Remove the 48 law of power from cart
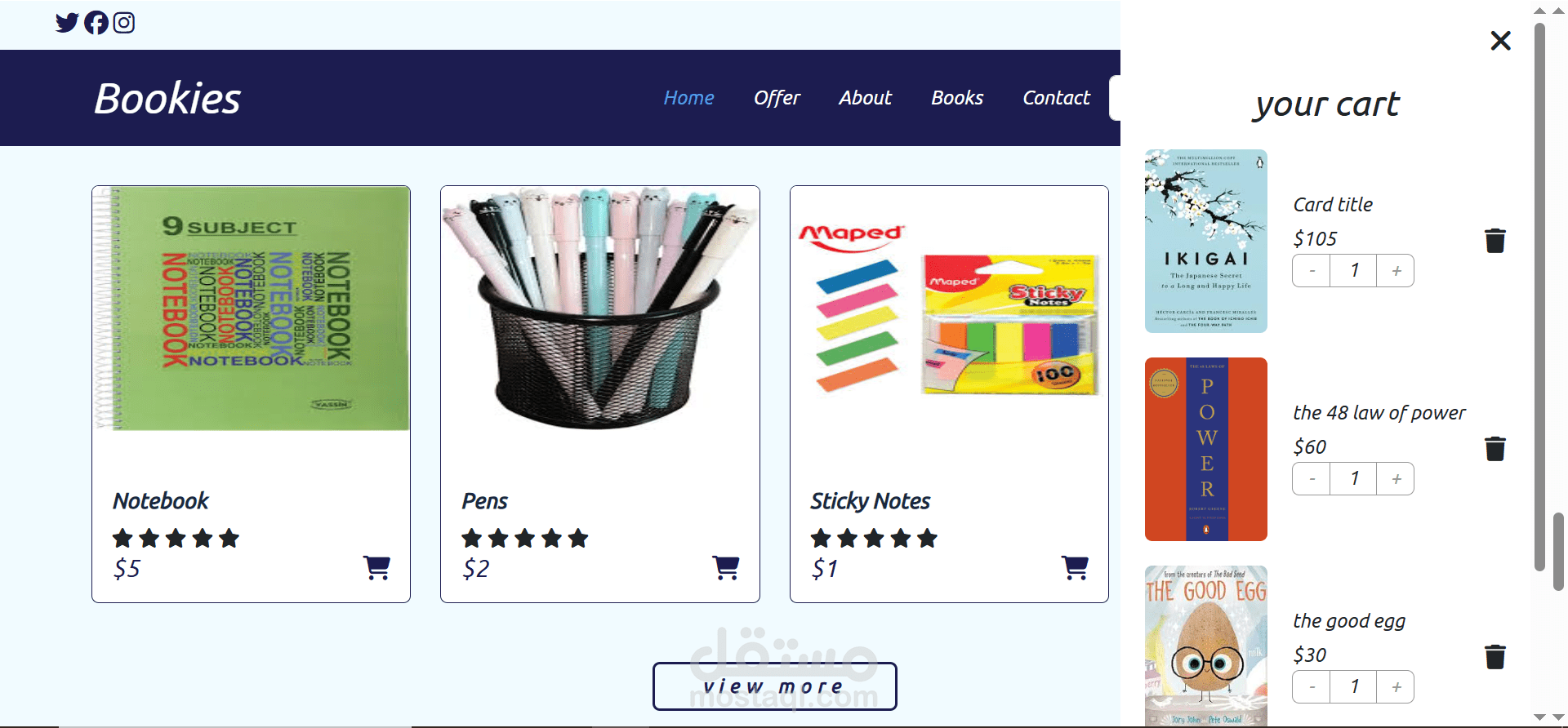The height and width of the screenshot is (728, 1568). point(1495,449)
